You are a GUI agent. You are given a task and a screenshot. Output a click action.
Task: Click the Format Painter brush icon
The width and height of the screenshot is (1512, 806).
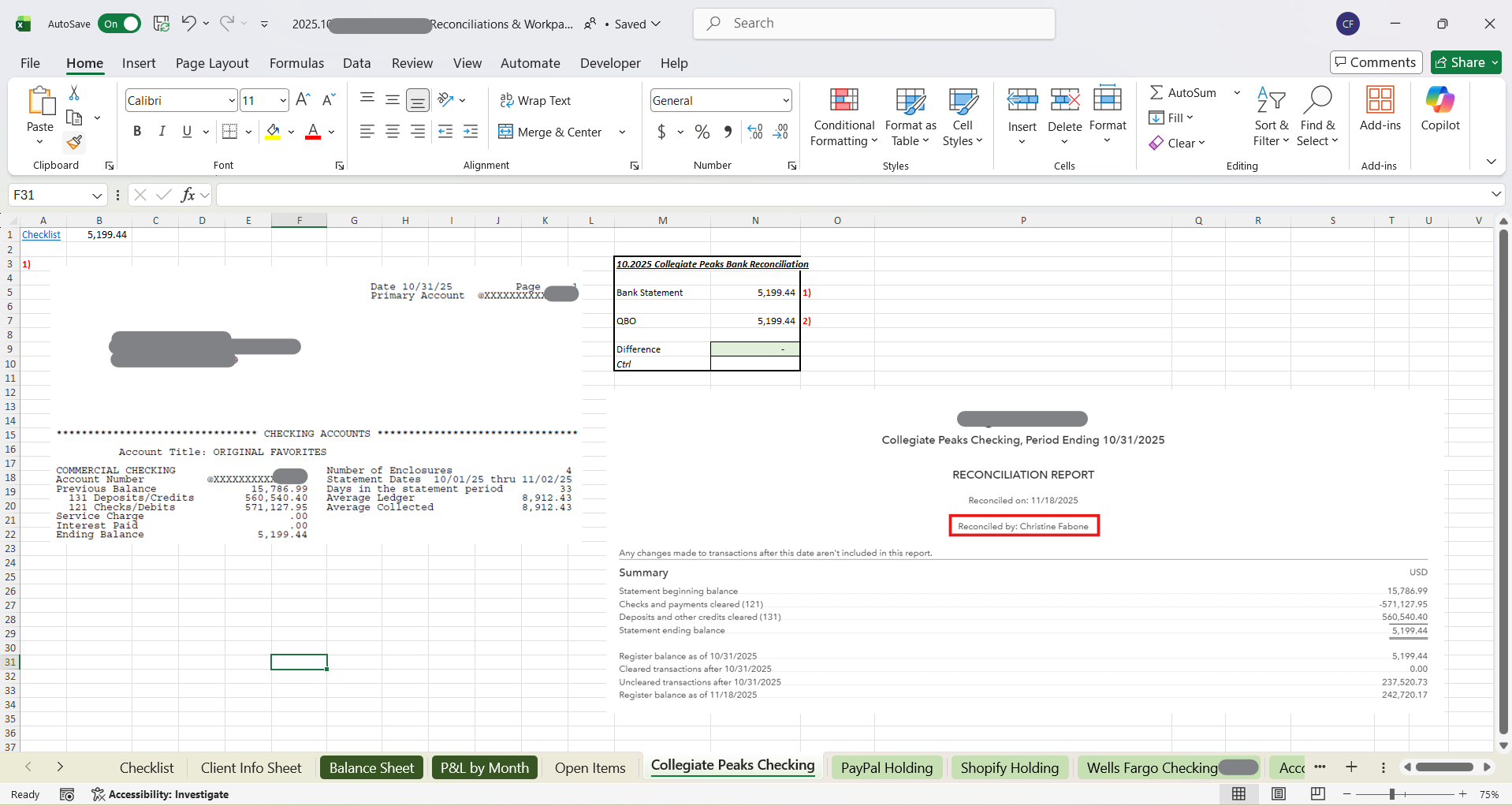click(74, 143)
